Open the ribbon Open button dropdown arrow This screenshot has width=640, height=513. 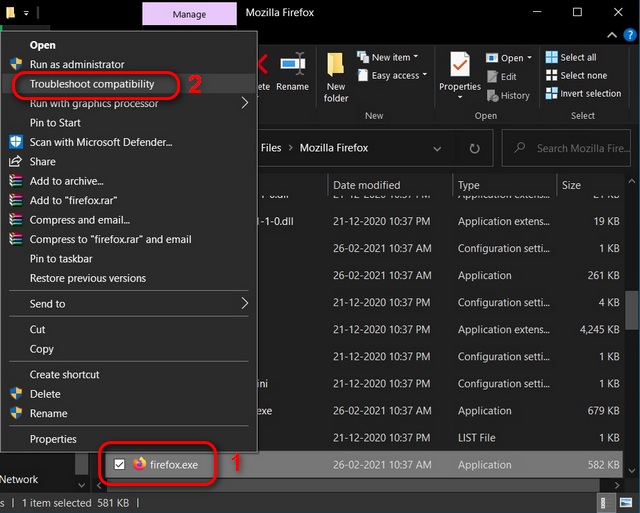[529, 58]
